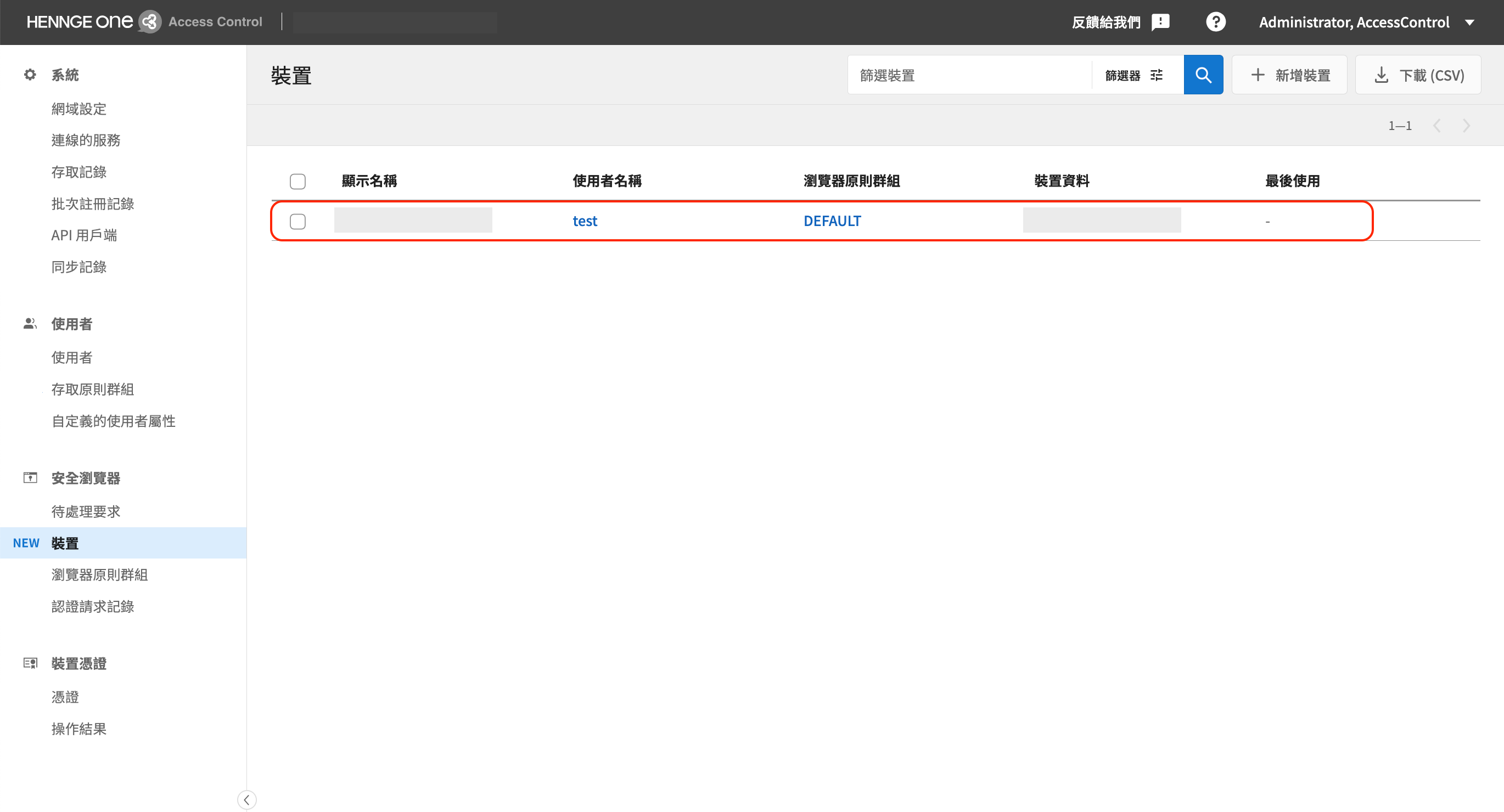
Task: Open the filter sliders icon
Action: (1157, 75)
